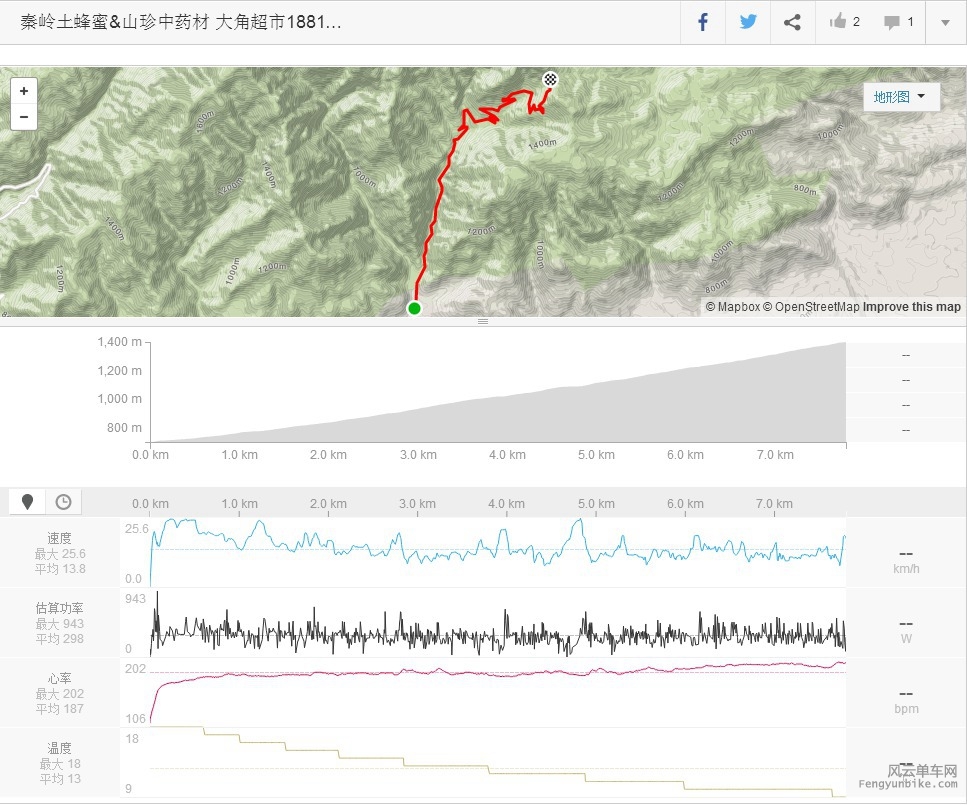This screenshot has width=967, height=805.
Task: Give kudos with thumbs-up icon
Action: 844,22
